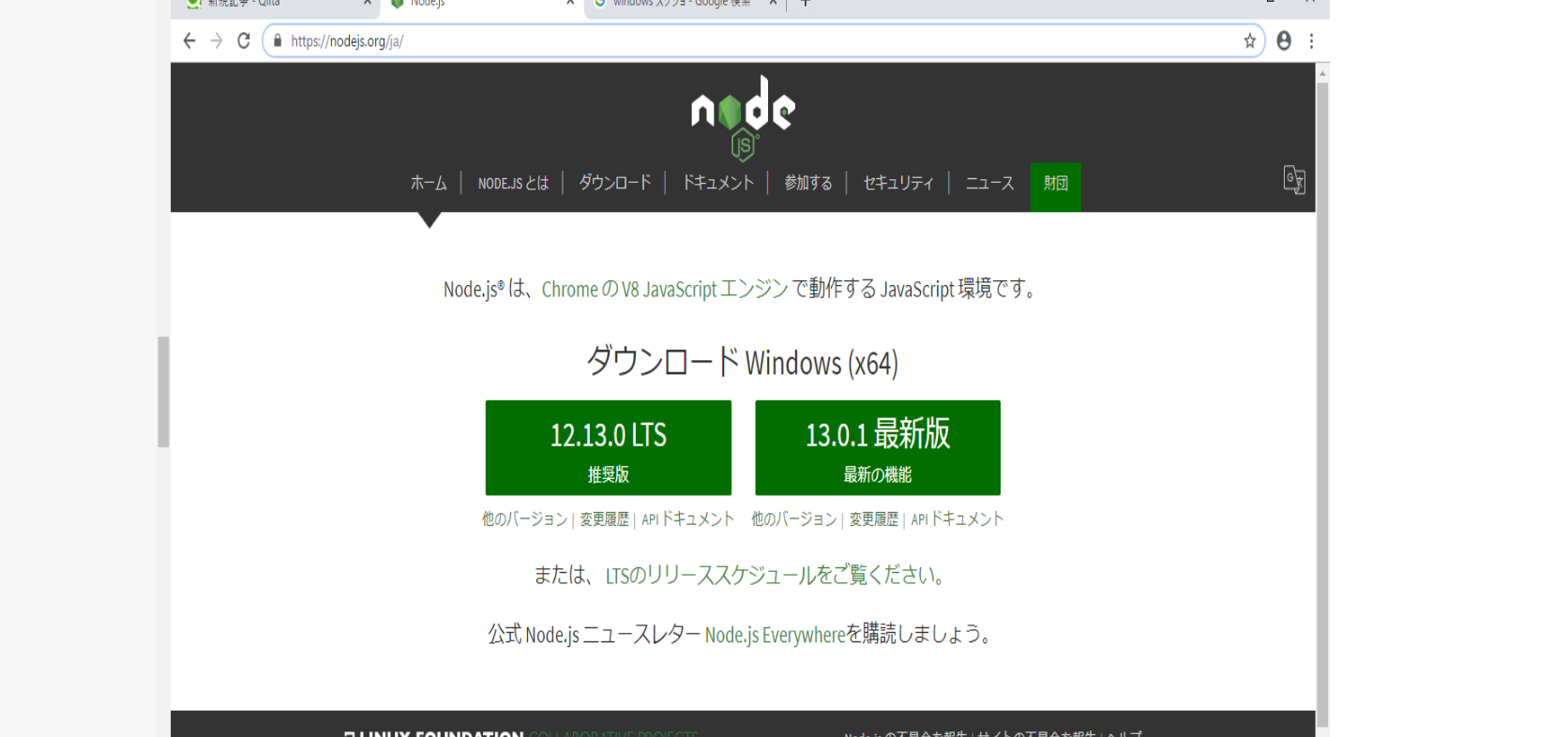Switch to the Google 検索 tab
Viewport: 1568px width, 737px height.
click(683, 4)
